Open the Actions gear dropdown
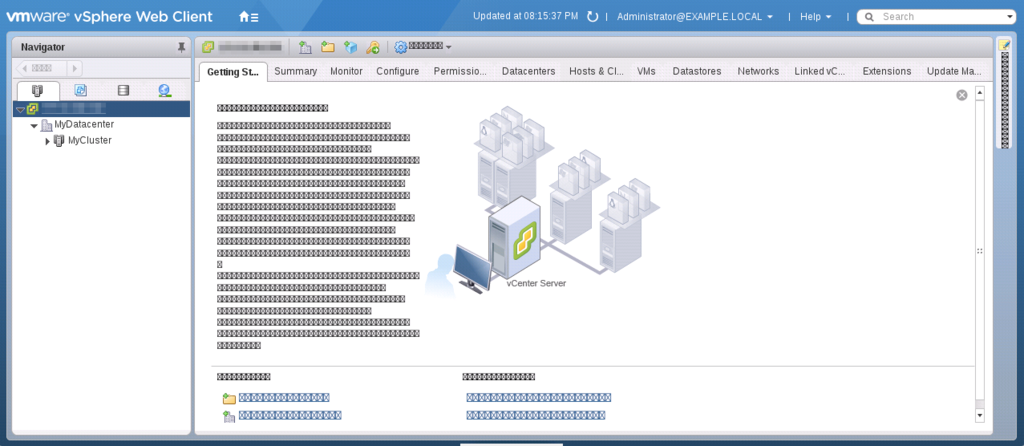Screen dimensions: 1024x446 (x=423, y=47)
